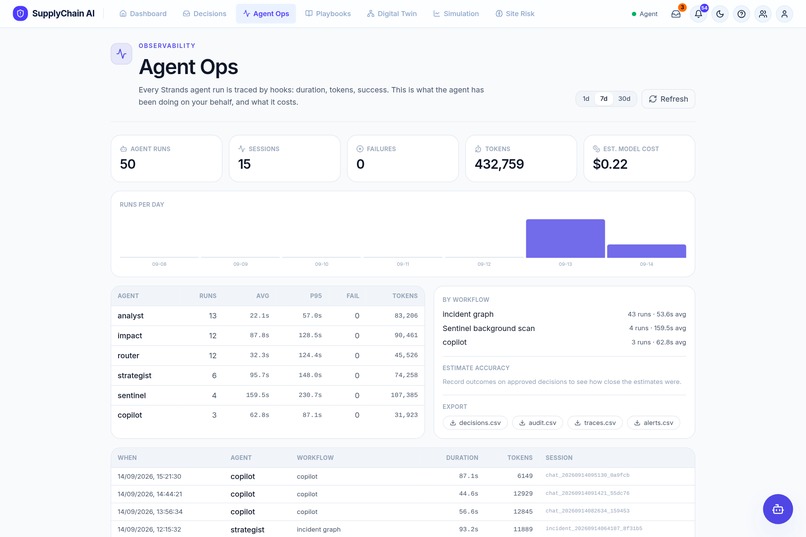806x537 pixels.
Task: Switch to the Digital Twin tab
Action: pyautogui.click(x=392, y=14)
